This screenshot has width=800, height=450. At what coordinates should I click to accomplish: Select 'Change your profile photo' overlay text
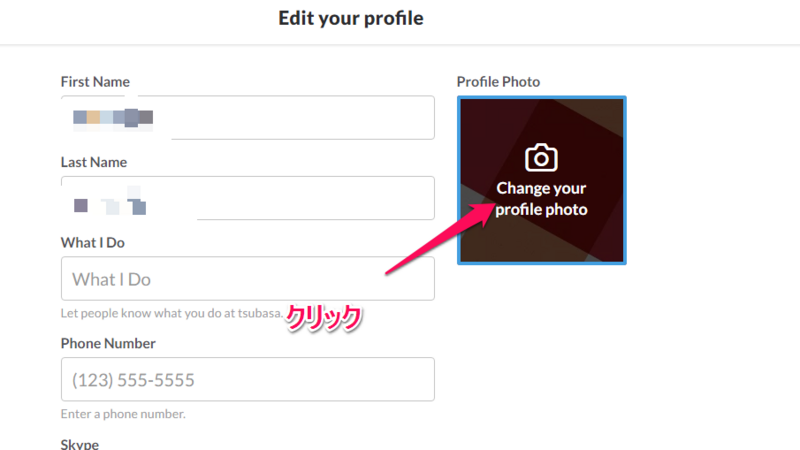(x=541, y=198)
